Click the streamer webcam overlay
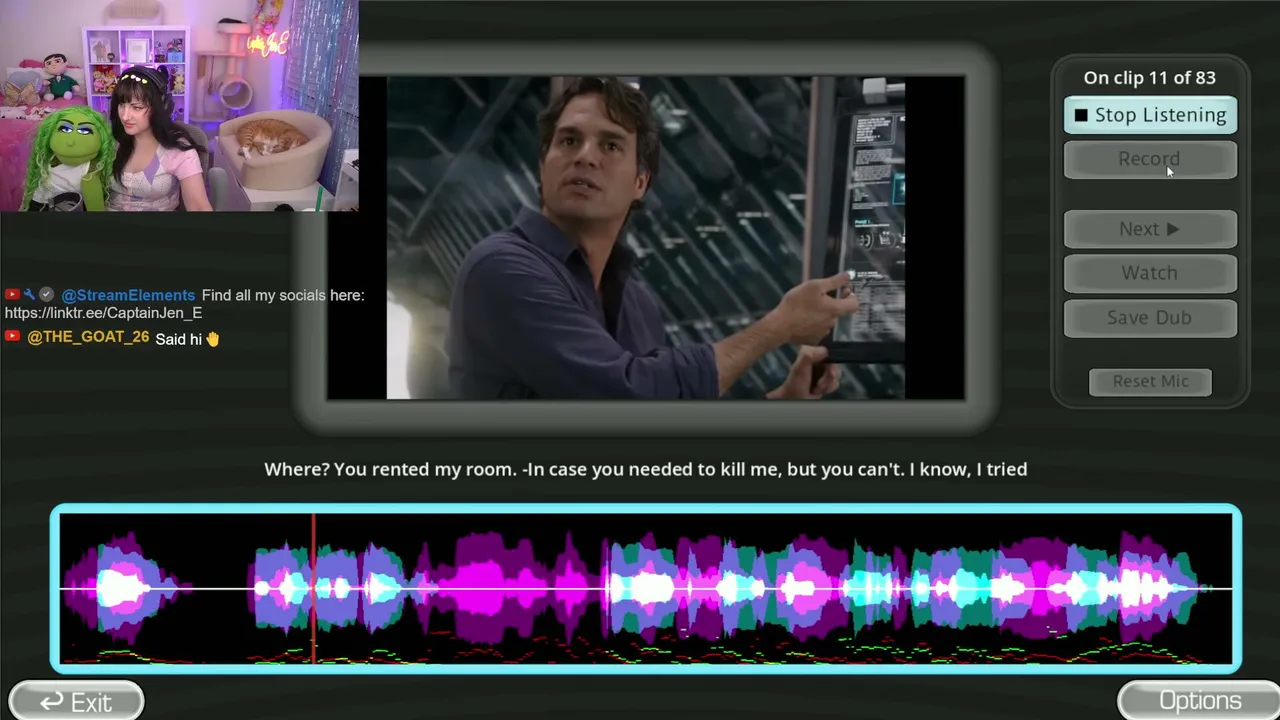This screenshot has width=1280, height=720. 179,106
